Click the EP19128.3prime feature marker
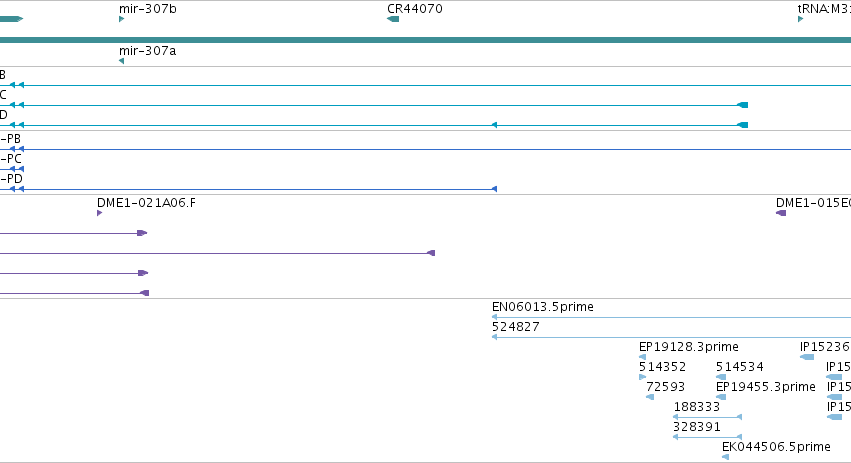This screenshot has width=851, height=463. (x=643, y=357)
